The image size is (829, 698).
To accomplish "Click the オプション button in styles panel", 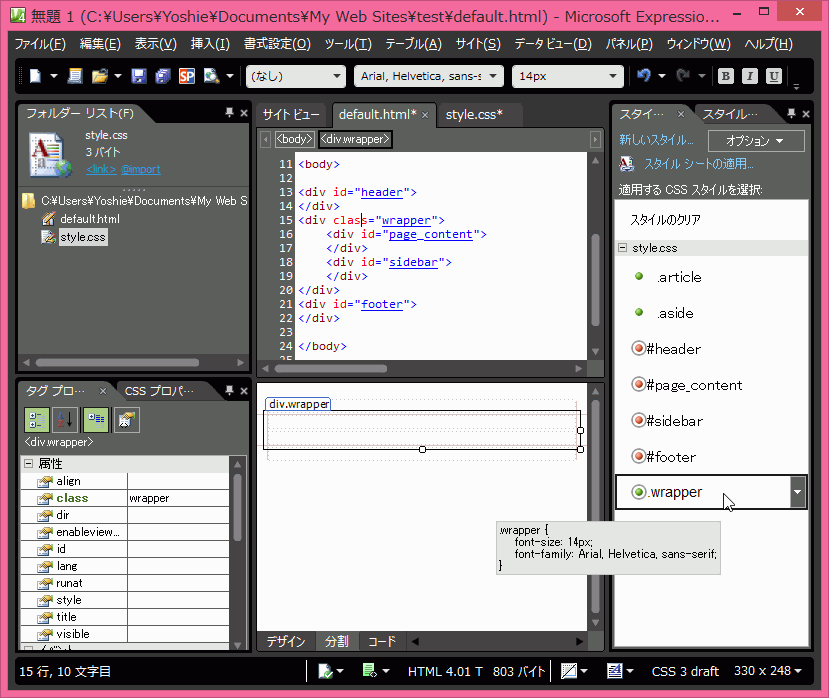I will [755, 141].
